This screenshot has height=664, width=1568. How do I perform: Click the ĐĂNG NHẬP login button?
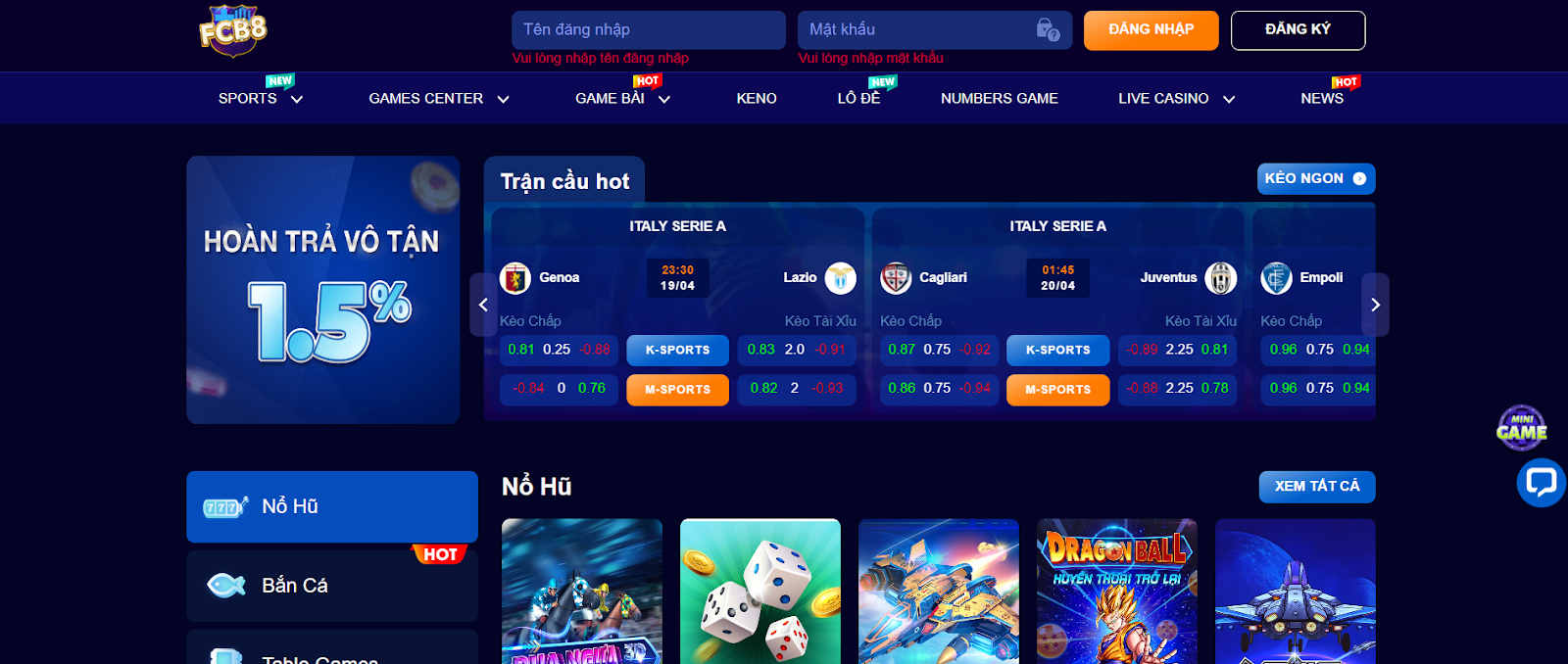click(1151, 30)
